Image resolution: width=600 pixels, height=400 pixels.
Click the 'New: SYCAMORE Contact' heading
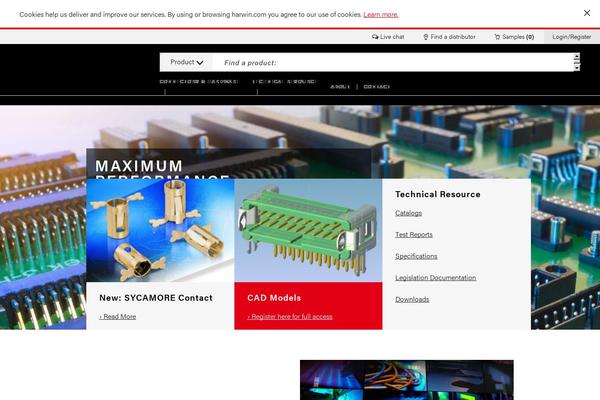click(156, 298)
